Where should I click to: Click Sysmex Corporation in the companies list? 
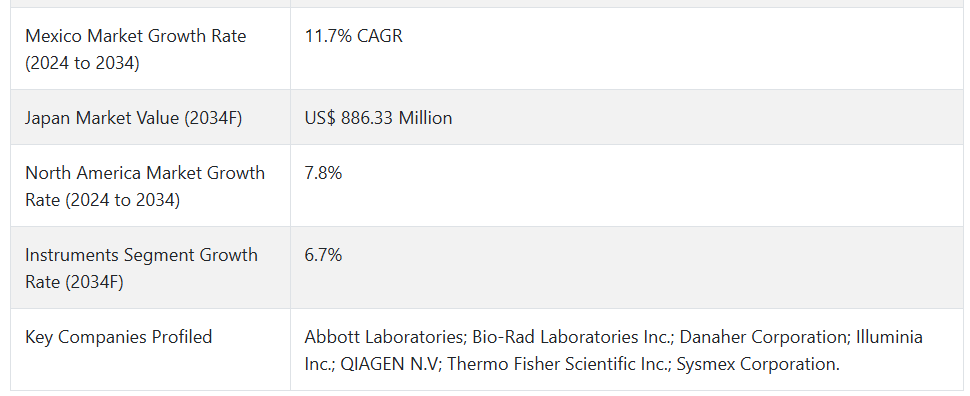pos(758,364)
